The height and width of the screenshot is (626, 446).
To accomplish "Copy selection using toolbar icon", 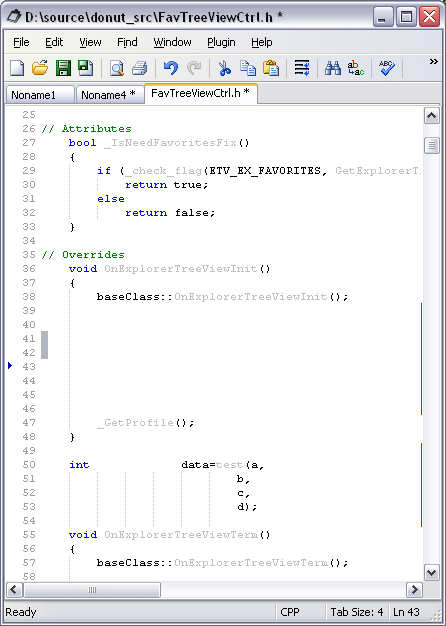I will pos(248,68).
